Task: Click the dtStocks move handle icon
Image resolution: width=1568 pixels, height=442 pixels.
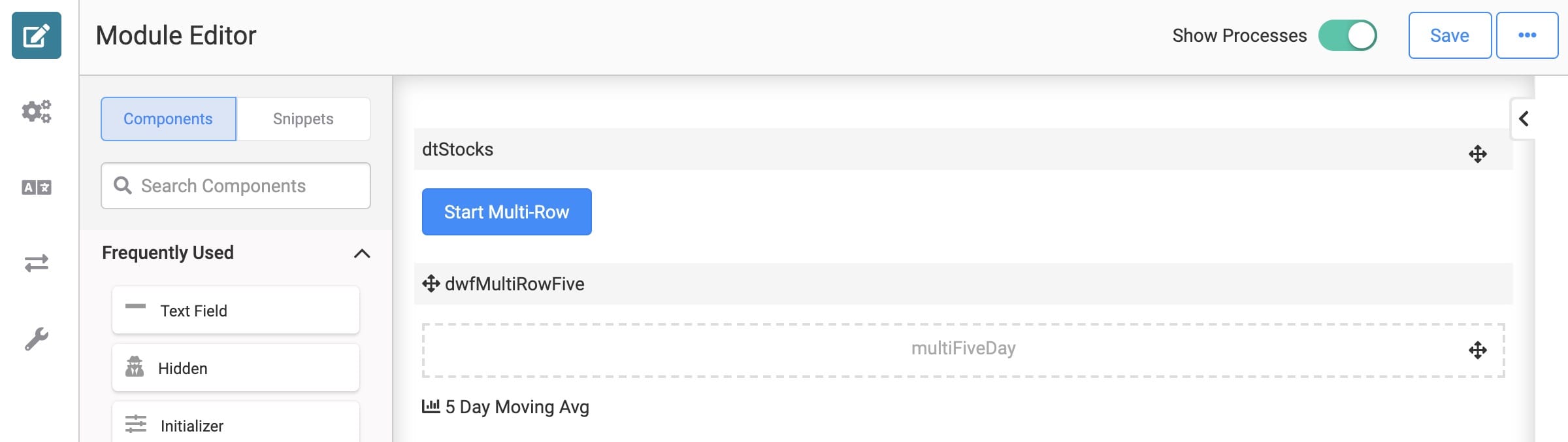Action: [1477, 154]
